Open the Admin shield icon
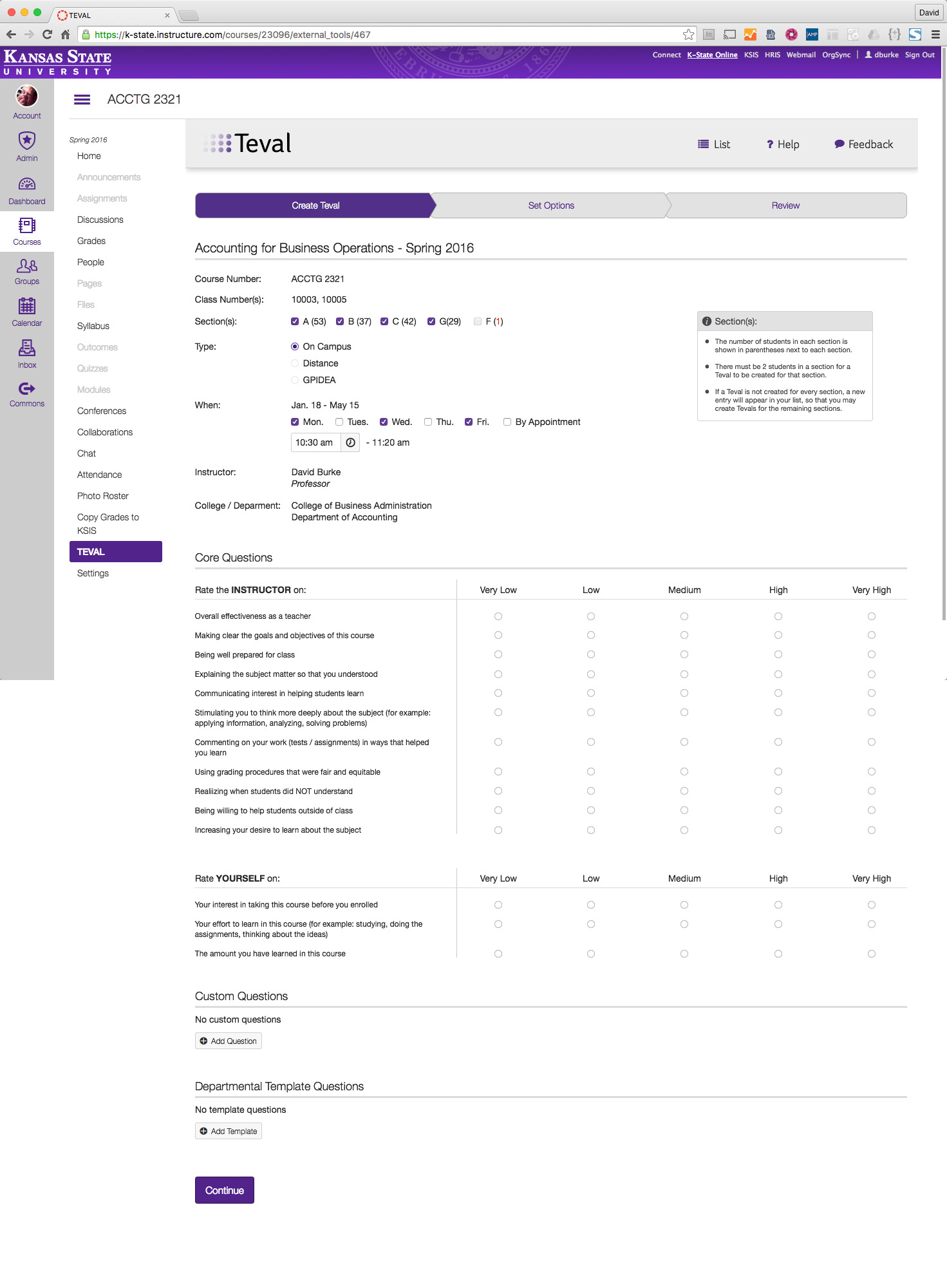This screenshot has width=947, height=1288. click(27, 140)
